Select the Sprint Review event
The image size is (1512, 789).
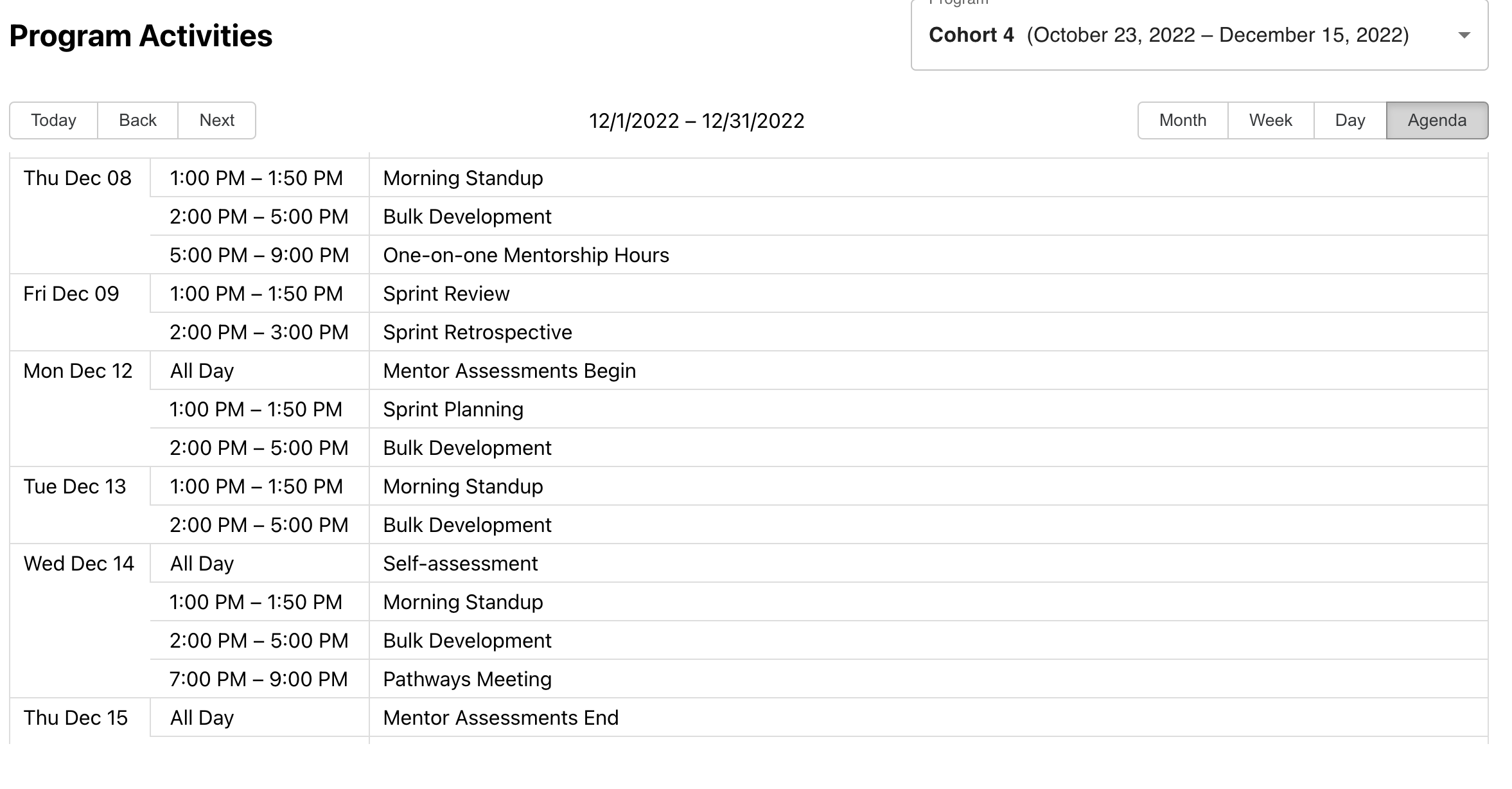(446, 294)
